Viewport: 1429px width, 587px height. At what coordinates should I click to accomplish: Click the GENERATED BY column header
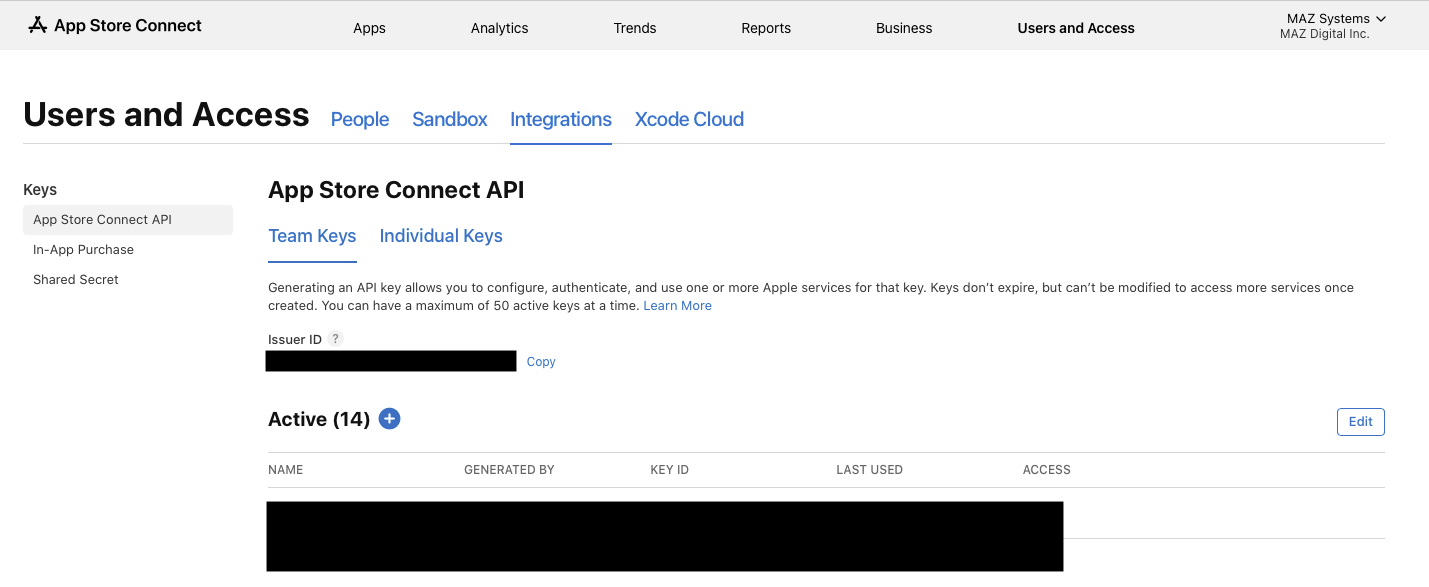[x=509, y=470]
